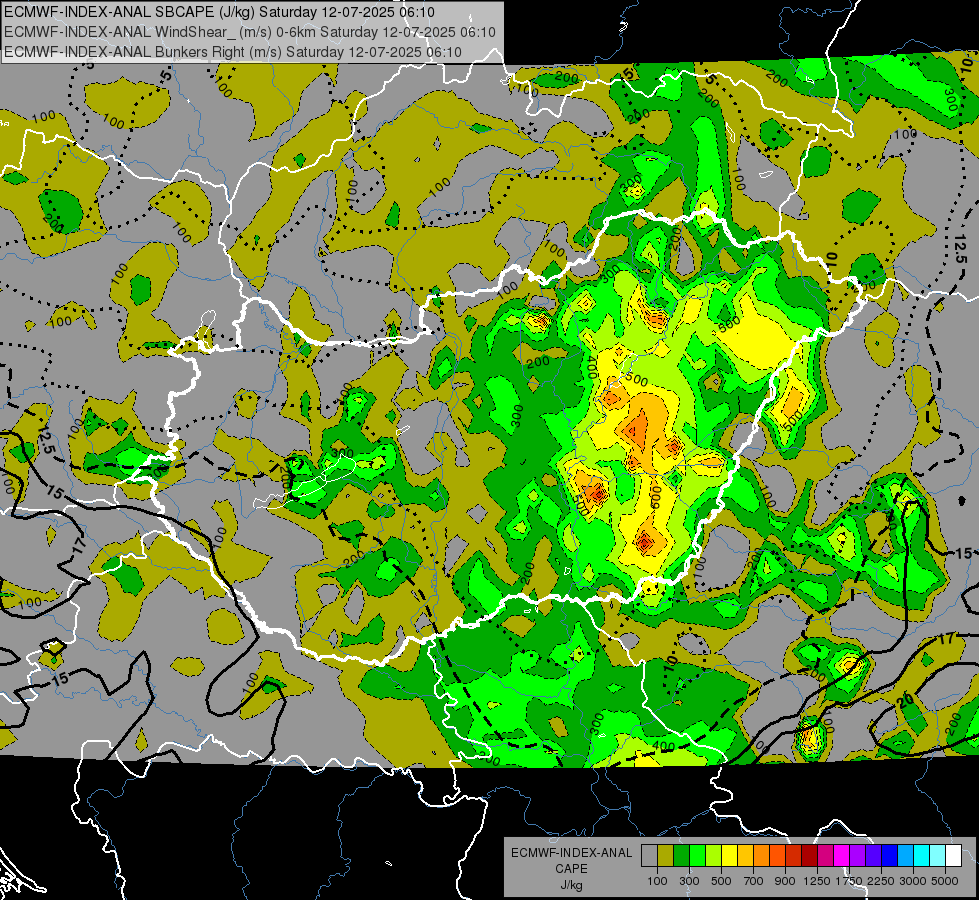
Task: Click the legend value 500
Action: pos(721,881)
